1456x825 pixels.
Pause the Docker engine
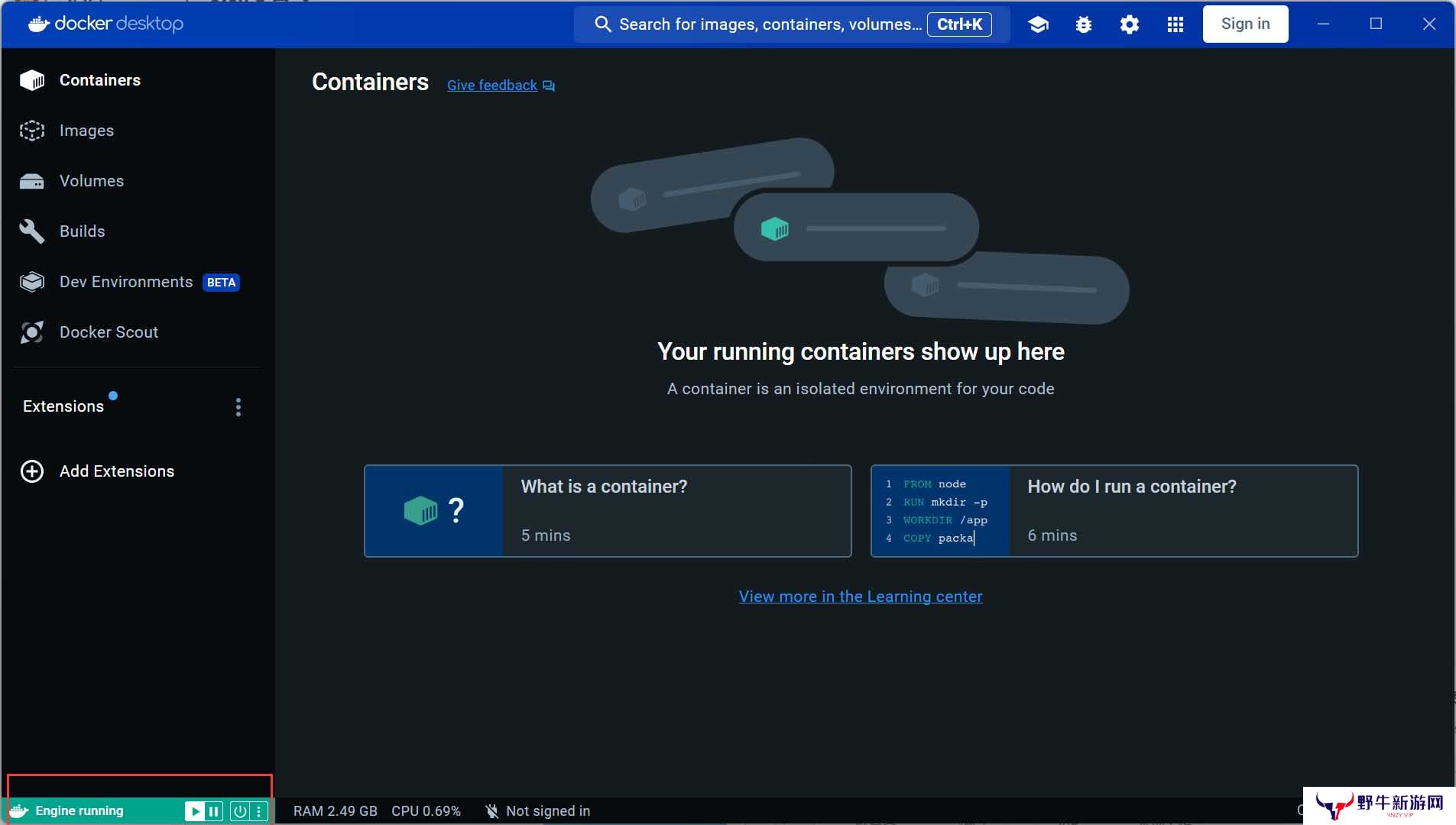[x=214, y=811]
